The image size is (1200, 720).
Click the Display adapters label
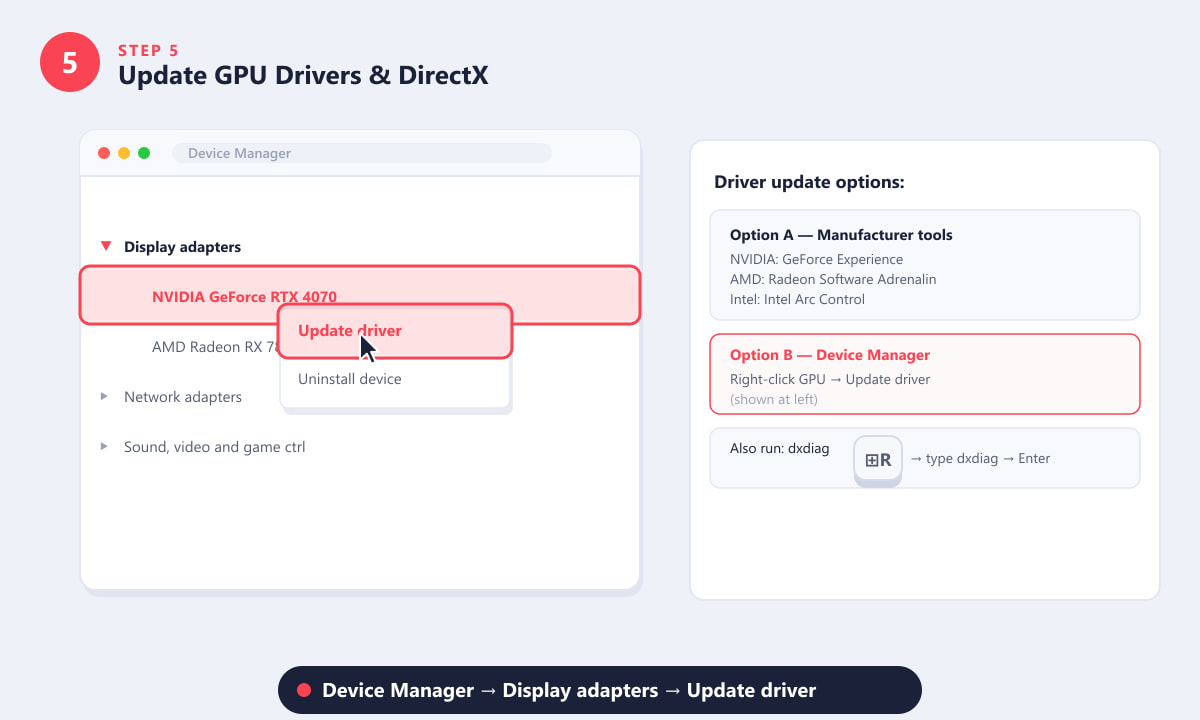tap(182, 246)
